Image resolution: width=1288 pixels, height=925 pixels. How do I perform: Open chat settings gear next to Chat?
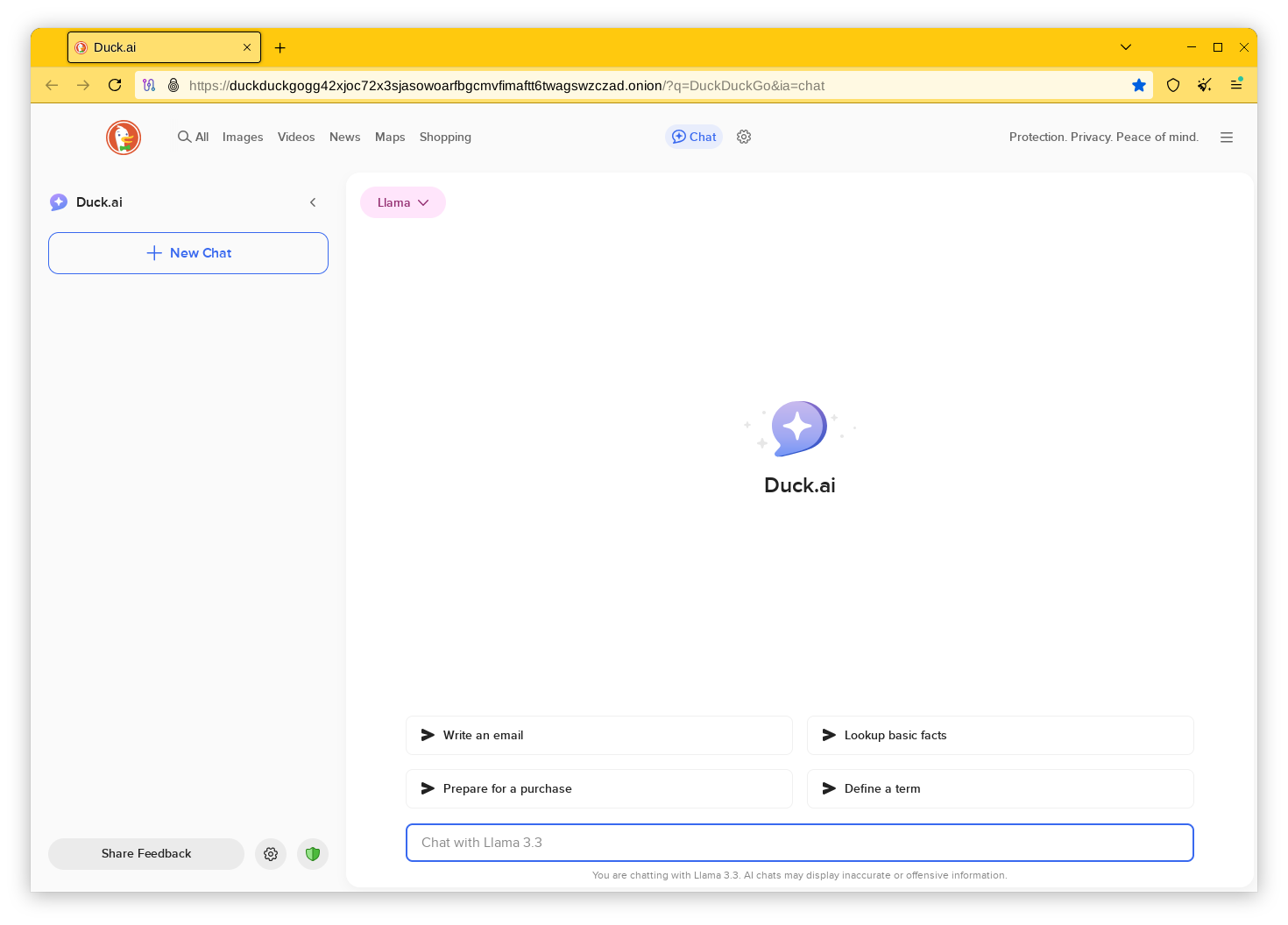point(744,137)
